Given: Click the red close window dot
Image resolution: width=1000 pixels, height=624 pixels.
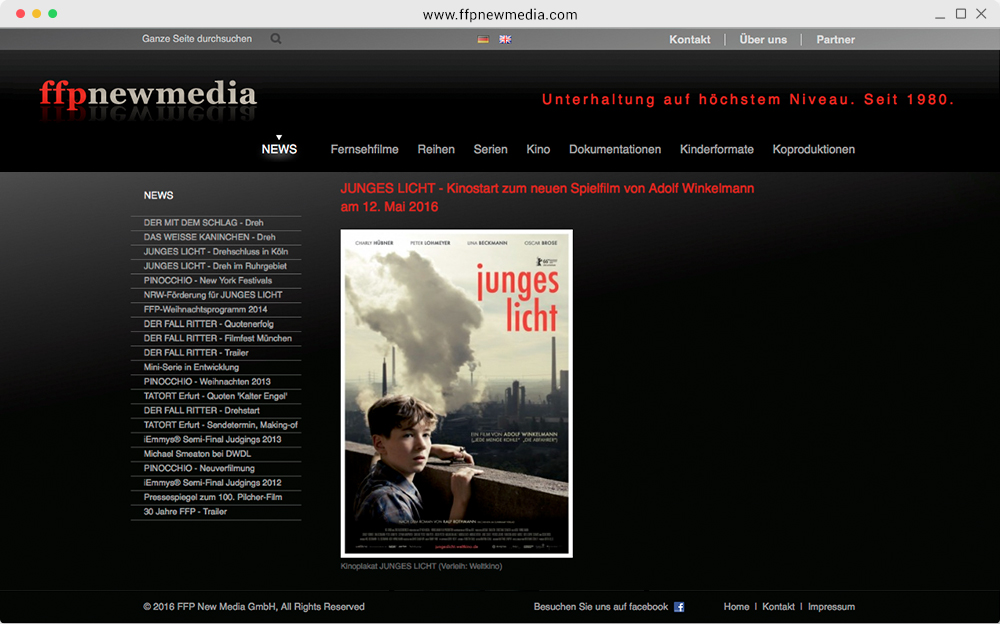Looking at the screenshot, I should pyautogui.click(x=20, y=13).
